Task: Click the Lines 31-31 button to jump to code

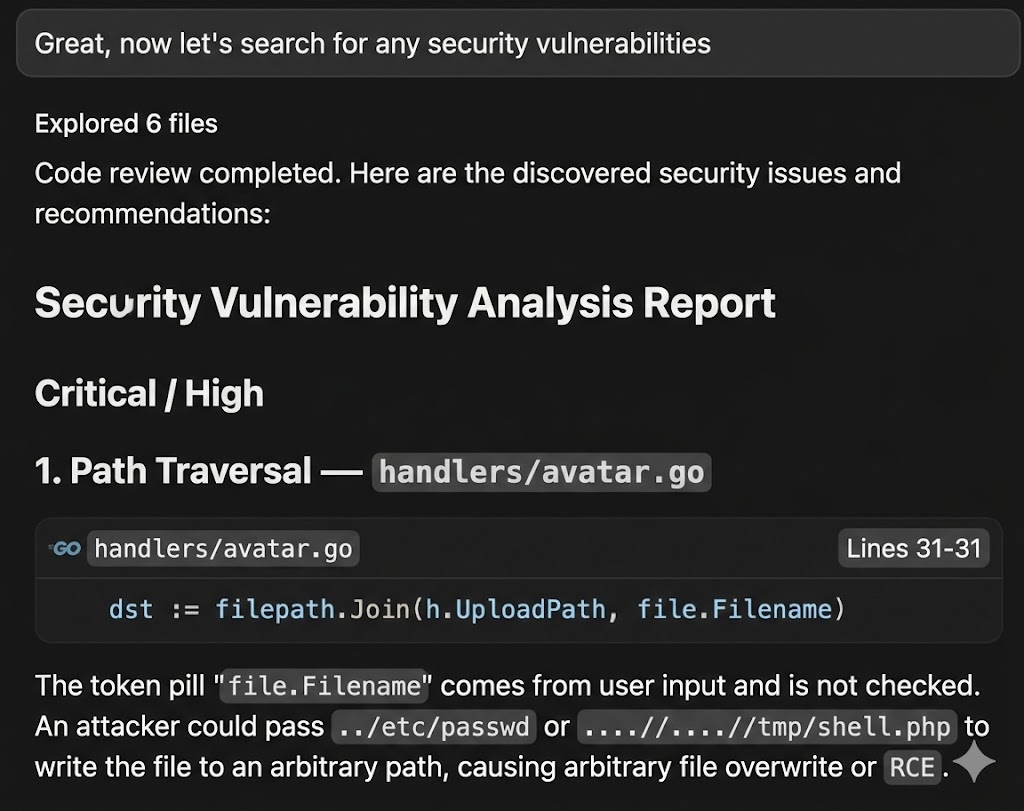Action: (913, 548)
